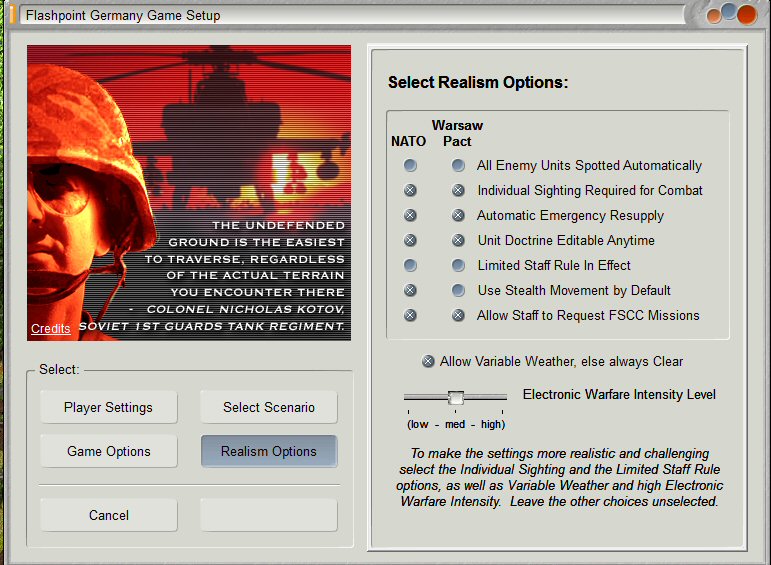This screenshot has width=771, height=565.
Task: Open Player Settings
Action: [x=109, y=407]
